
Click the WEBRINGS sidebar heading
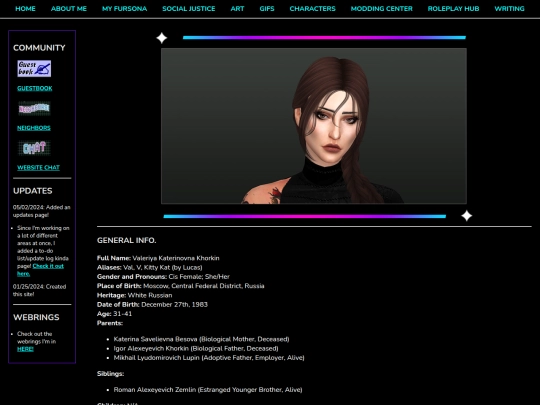click(x=36, y=317)
